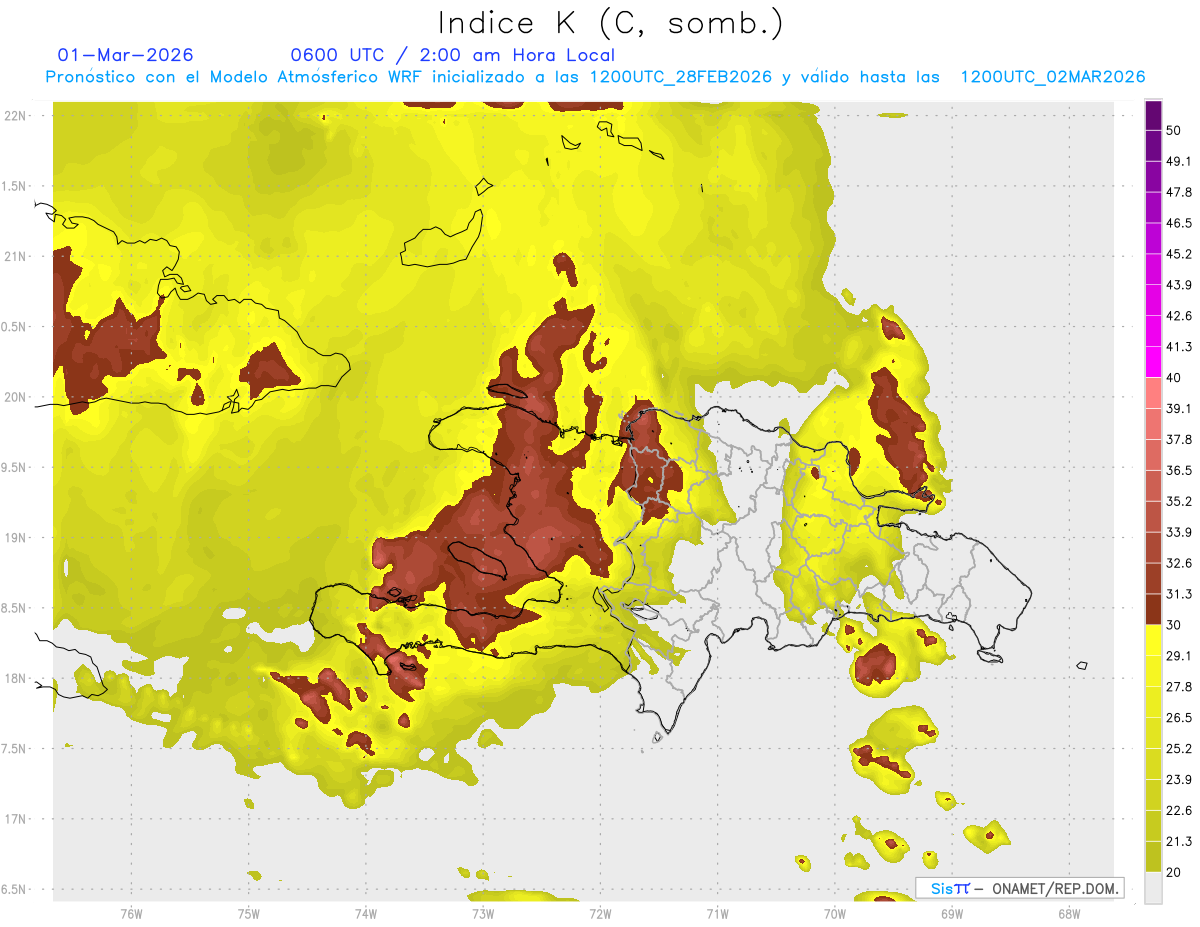Click the colorbar label "25.2"
This screenshot has height=927, width=1200.
pos(1179,749)
